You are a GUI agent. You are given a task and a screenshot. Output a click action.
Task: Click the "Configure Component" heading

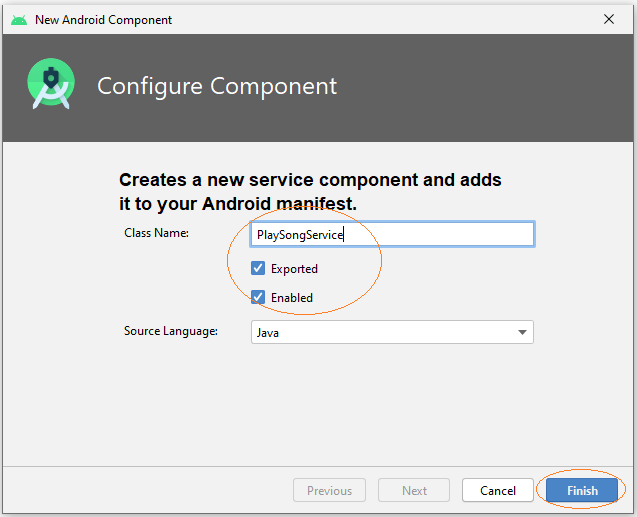[x=217, y=86]
